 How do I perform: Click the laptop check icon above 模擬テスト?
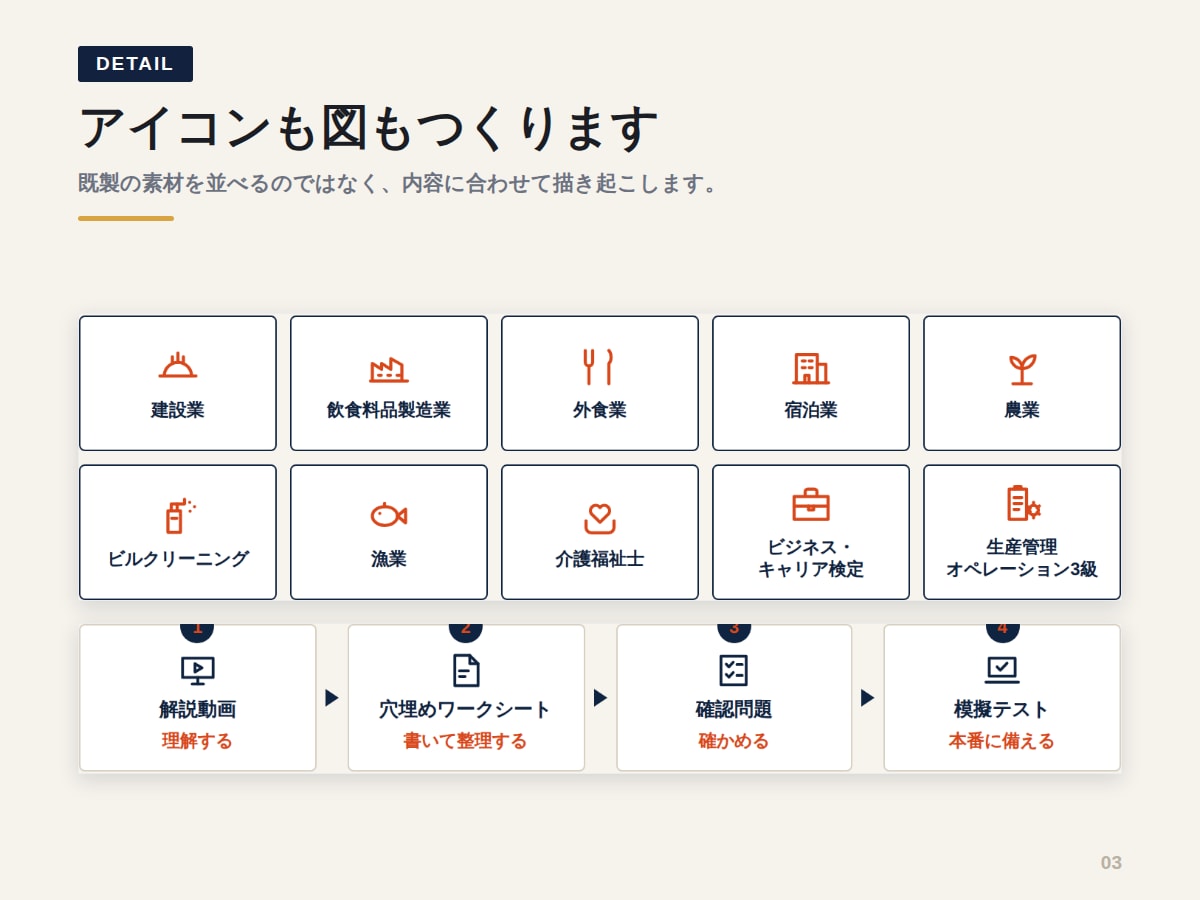click(1002, 670)
